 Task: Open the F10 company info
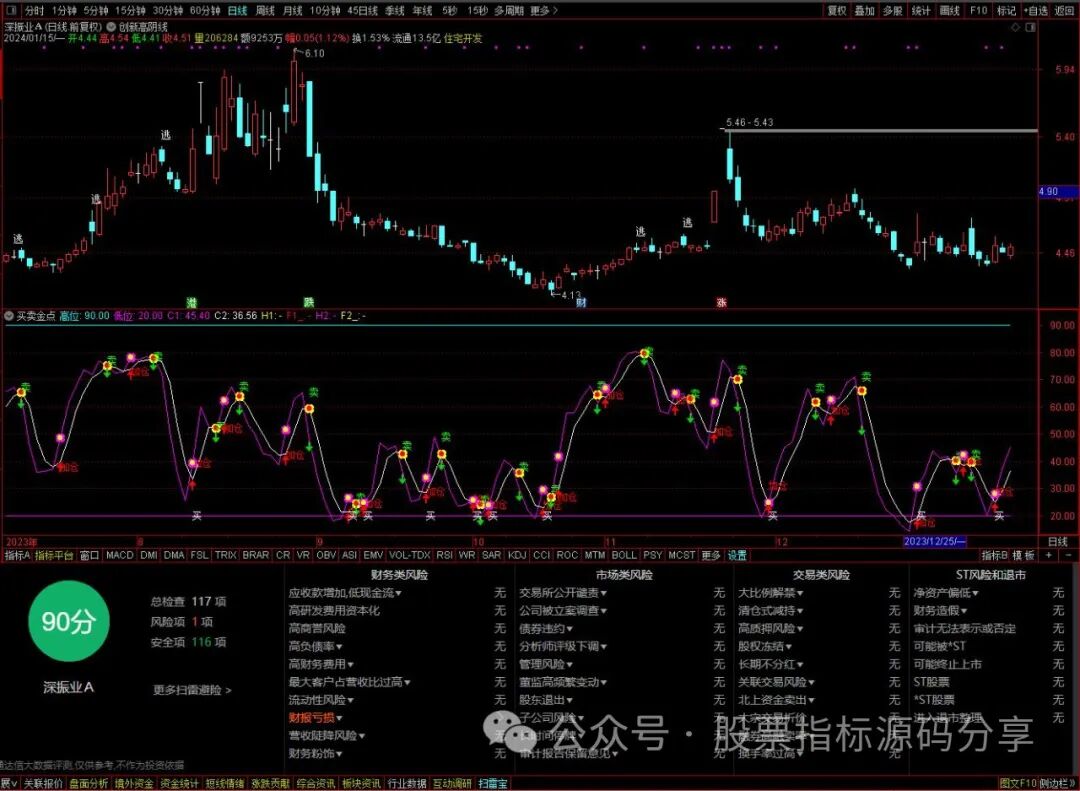pyautogui.click(x=978, y=10)
